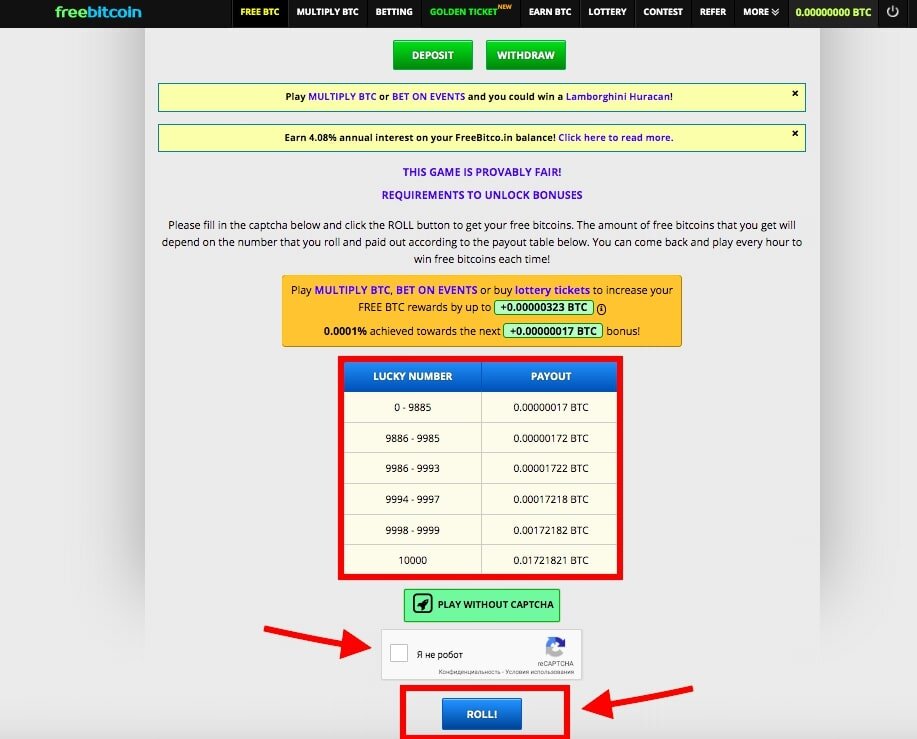
Task: Click payout 0.00000172 BTC
Action: [550, 438]
